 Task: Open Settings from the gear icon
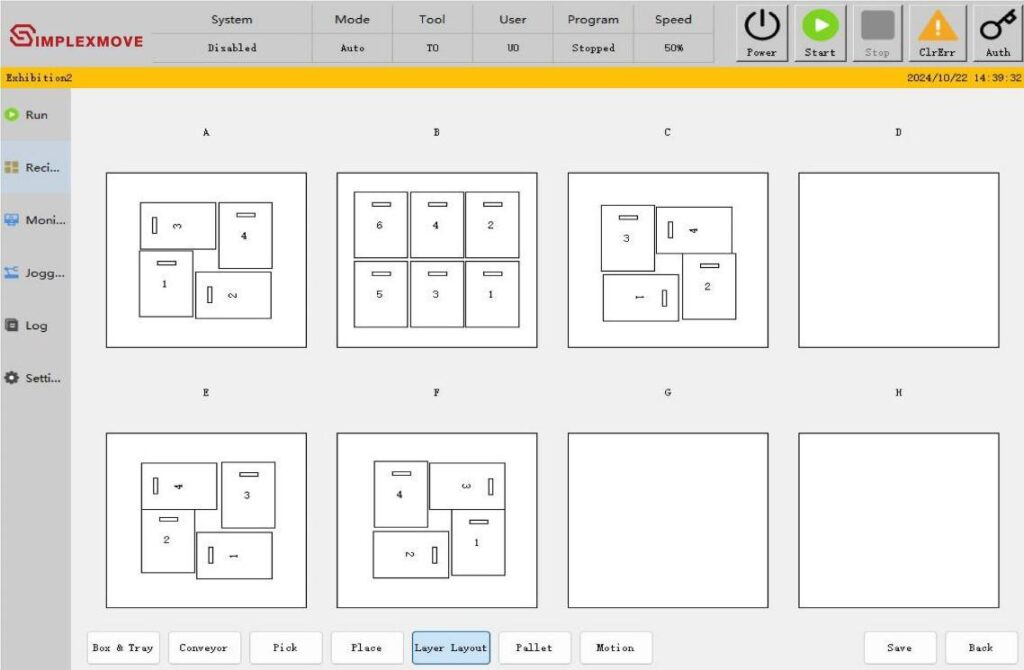[13, 378]
